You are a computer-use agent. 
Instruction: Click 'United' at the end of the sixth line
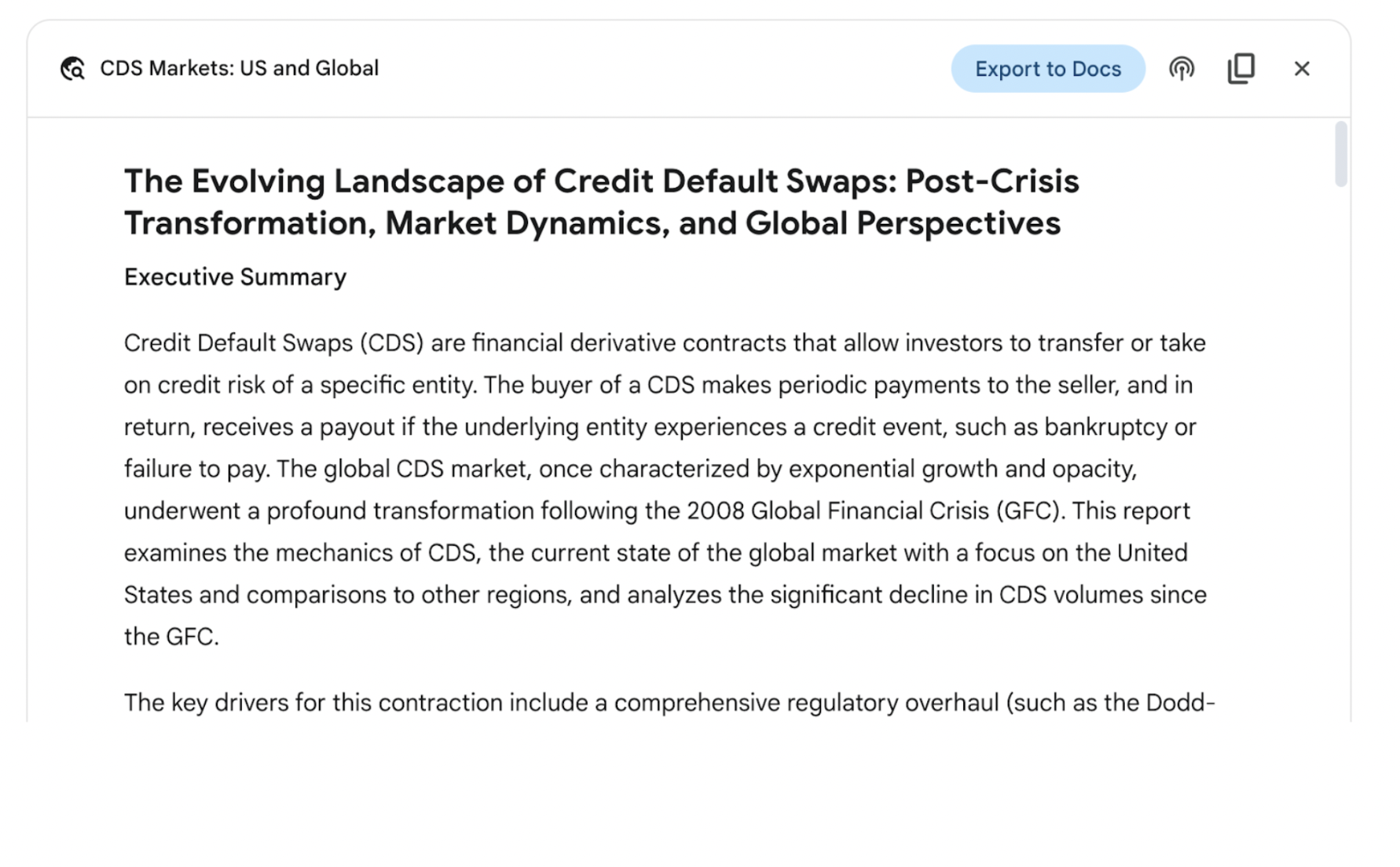(x=1153, y=553)
